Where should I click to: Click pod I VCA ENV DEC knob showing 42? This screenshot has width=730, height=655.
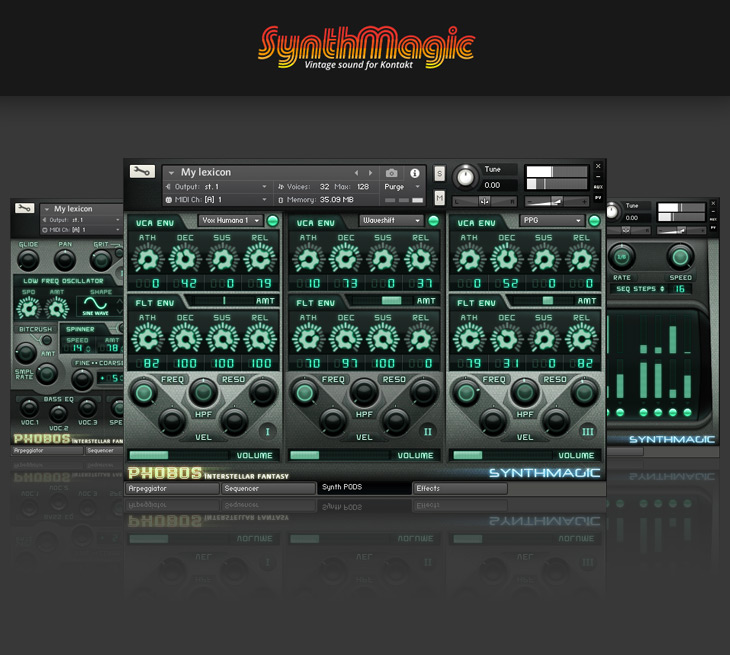(185, 259)
